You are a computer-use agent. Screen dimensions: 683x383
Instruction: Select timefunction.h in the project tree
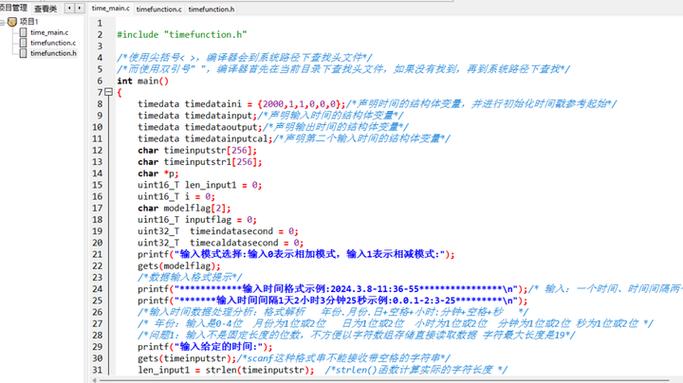coord(53,53)
